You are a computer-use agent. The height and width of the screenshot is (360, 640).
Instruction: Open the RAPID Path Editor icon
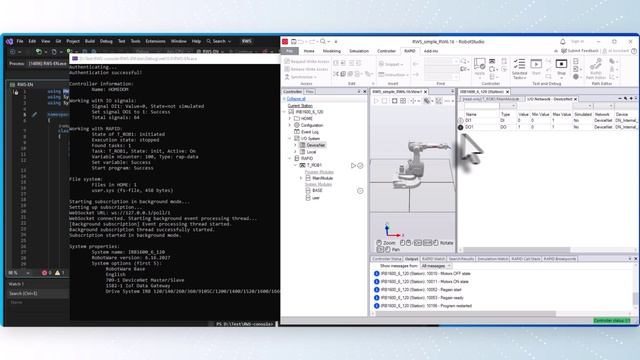point(596,64)
